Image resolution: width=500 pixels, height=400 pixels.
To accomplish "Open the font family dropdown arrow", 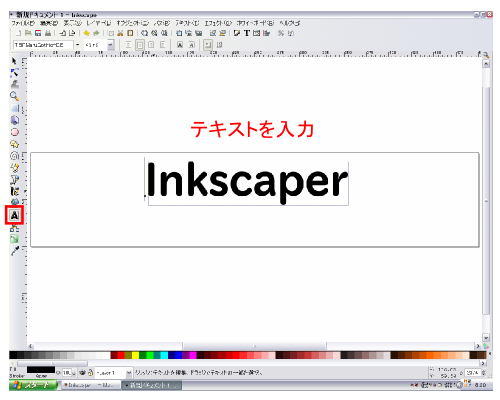I will (77, 45).
